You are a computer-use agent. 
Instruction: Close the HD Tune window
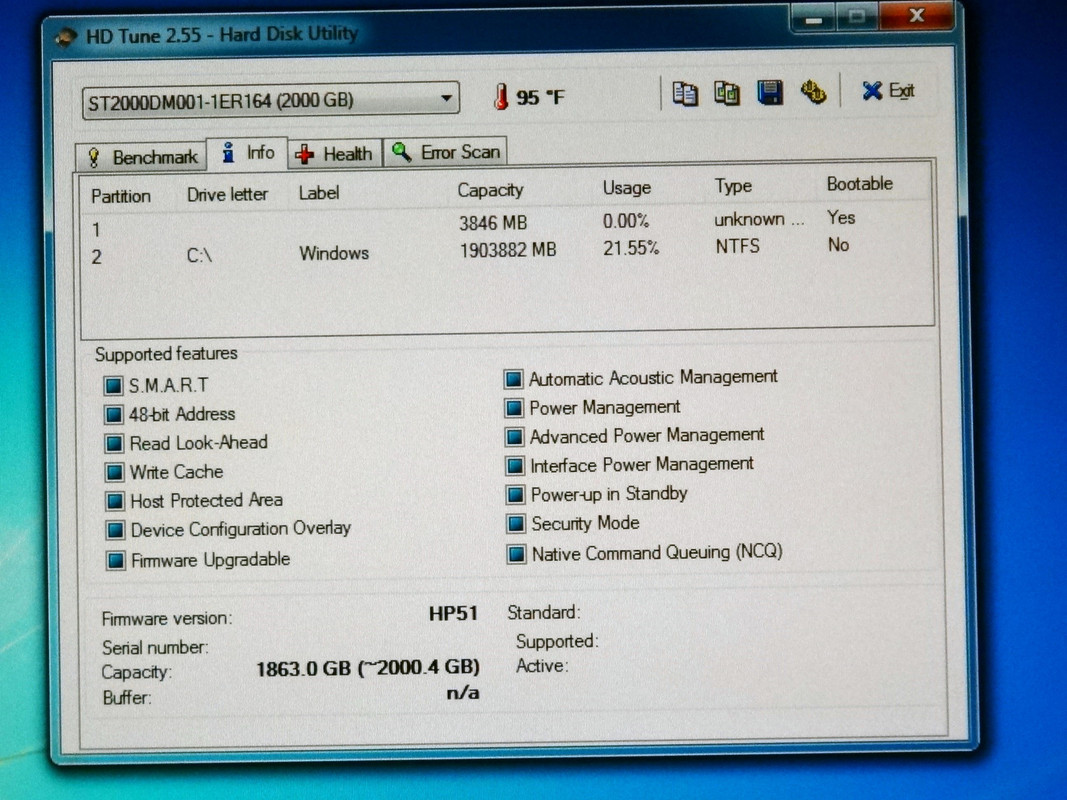click(x=916, y=15)
